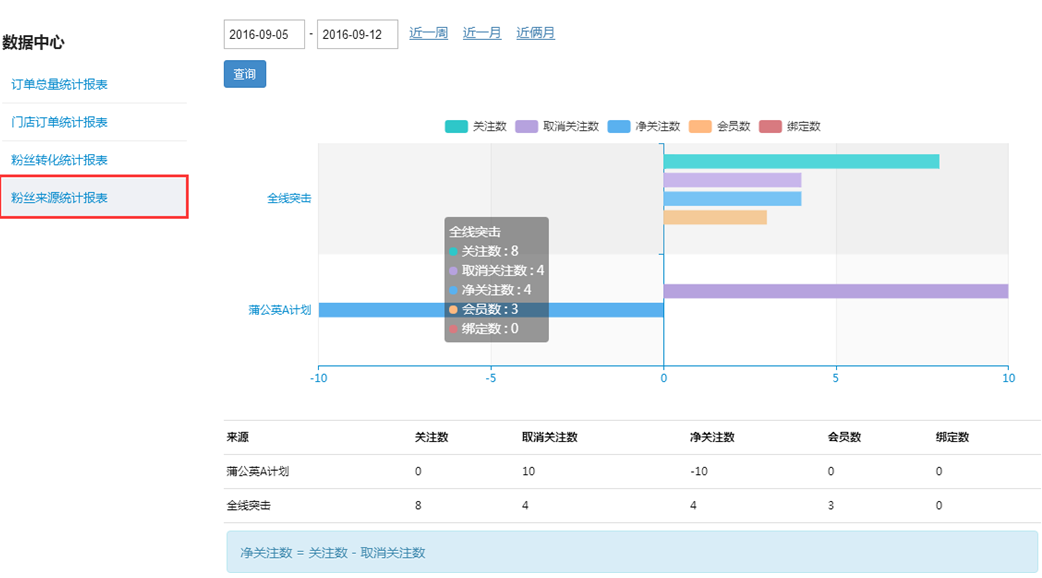Click the 会员数 orange legend swatch

pyautogui.click(x=700, y=127)
